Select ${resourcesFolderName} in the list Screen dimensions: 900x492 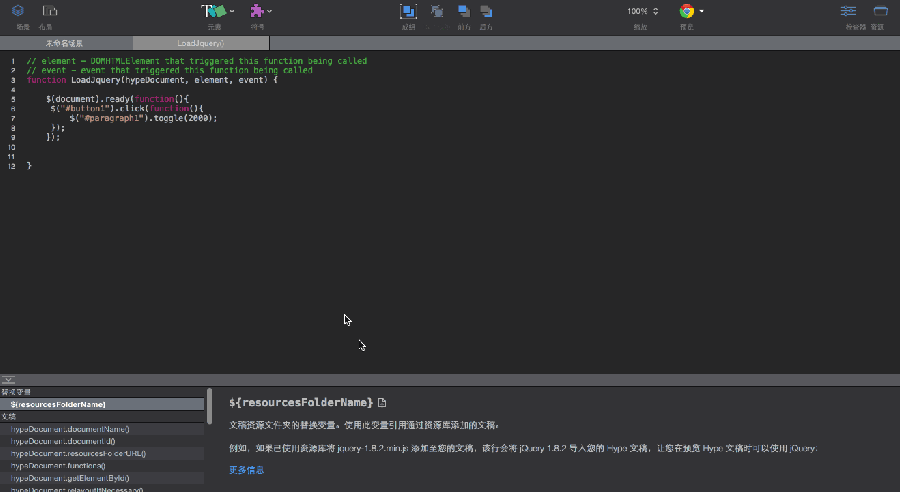pos(58,404)
